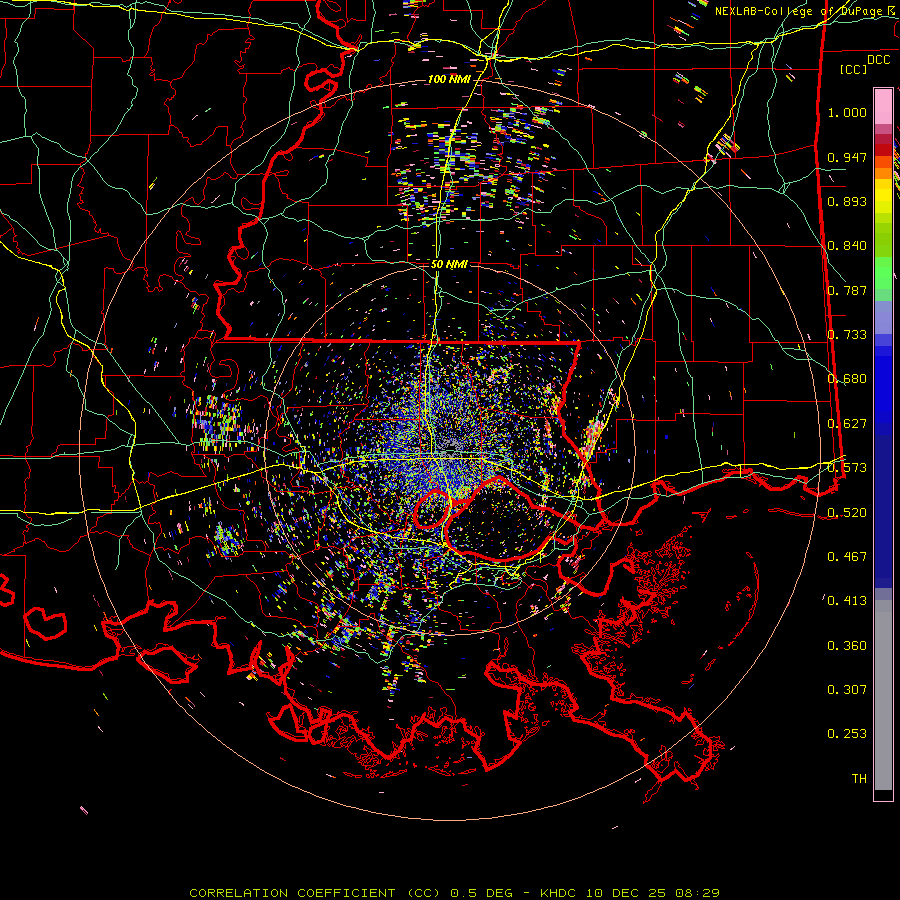900x900 pixels.
Task: Click the 0.467 scale value
Action: pyautogui.click(x=847, y=557)
